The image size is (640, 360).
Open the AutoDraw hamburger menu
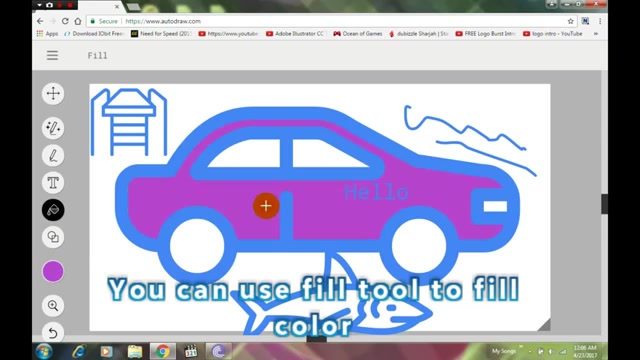point(52,56)
